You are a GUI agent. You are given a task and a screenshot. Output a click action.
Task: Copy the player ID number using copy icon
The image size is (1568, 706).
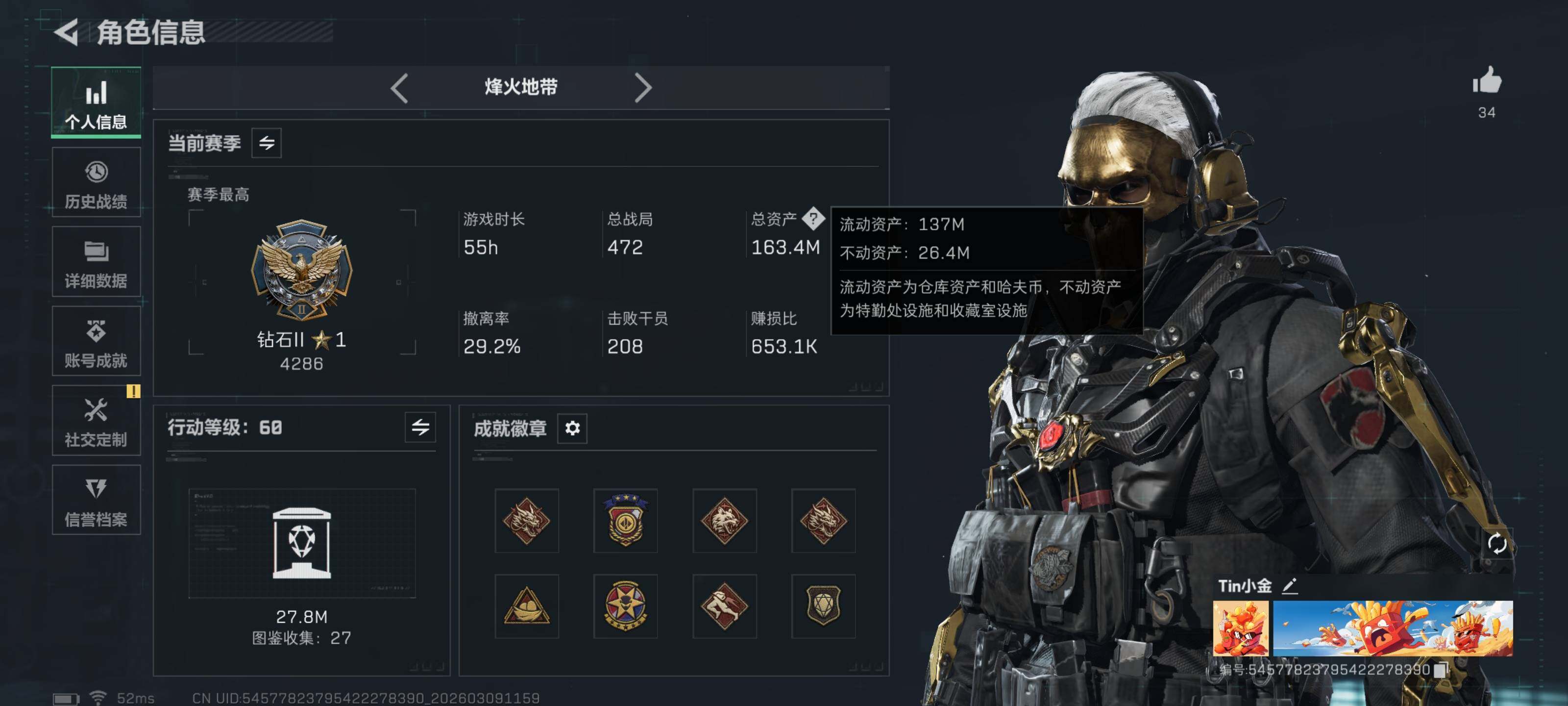click(1440, 670)
